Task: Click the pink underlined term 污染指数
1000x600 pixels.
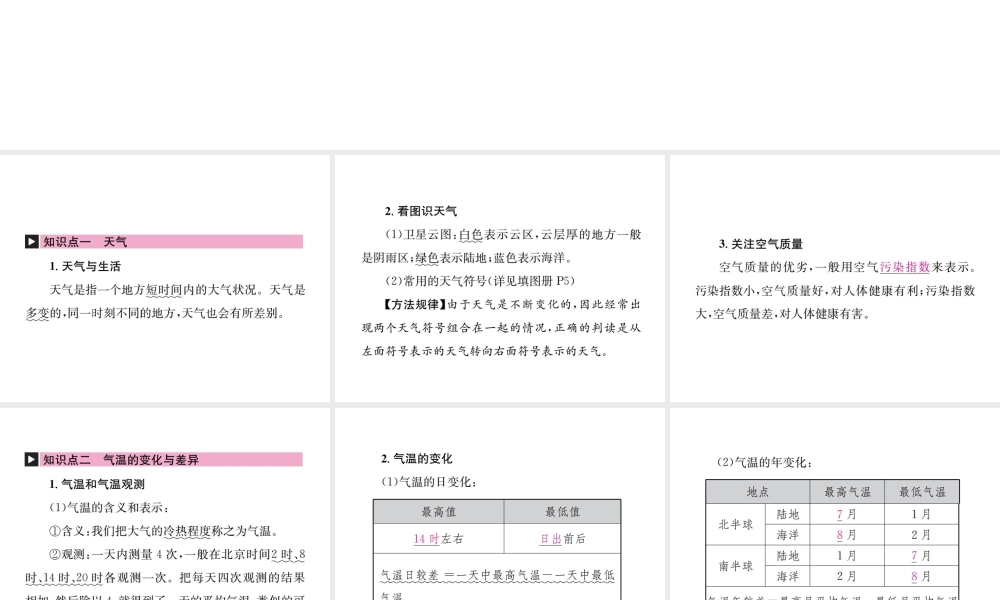Action: point(905,267)
